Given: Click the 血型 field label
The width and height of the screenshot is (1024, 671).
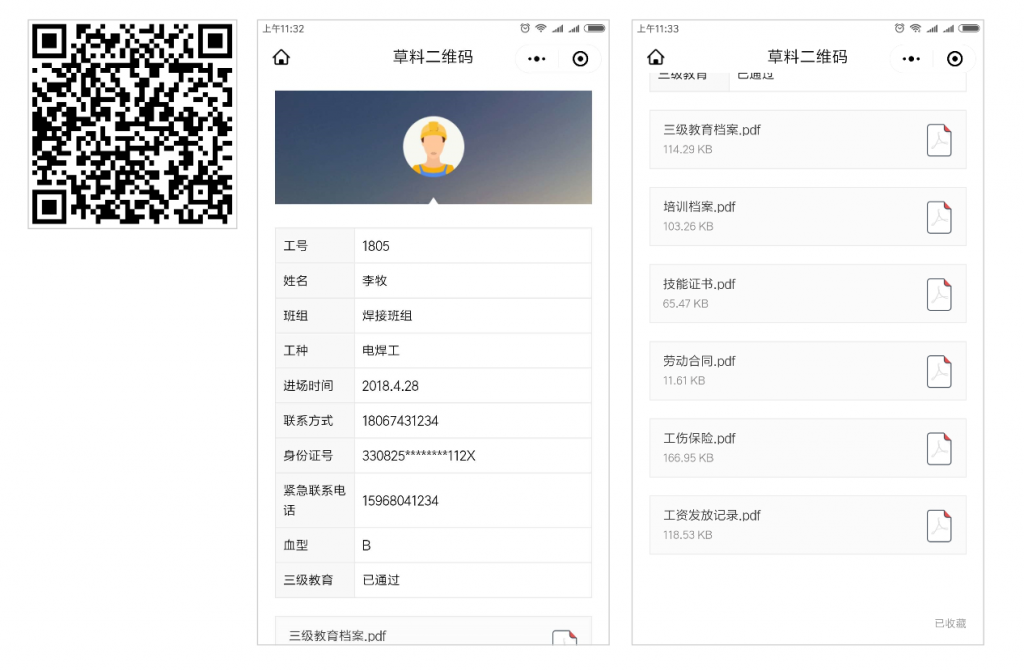Looking at the screenshot, I should point(295,546).
